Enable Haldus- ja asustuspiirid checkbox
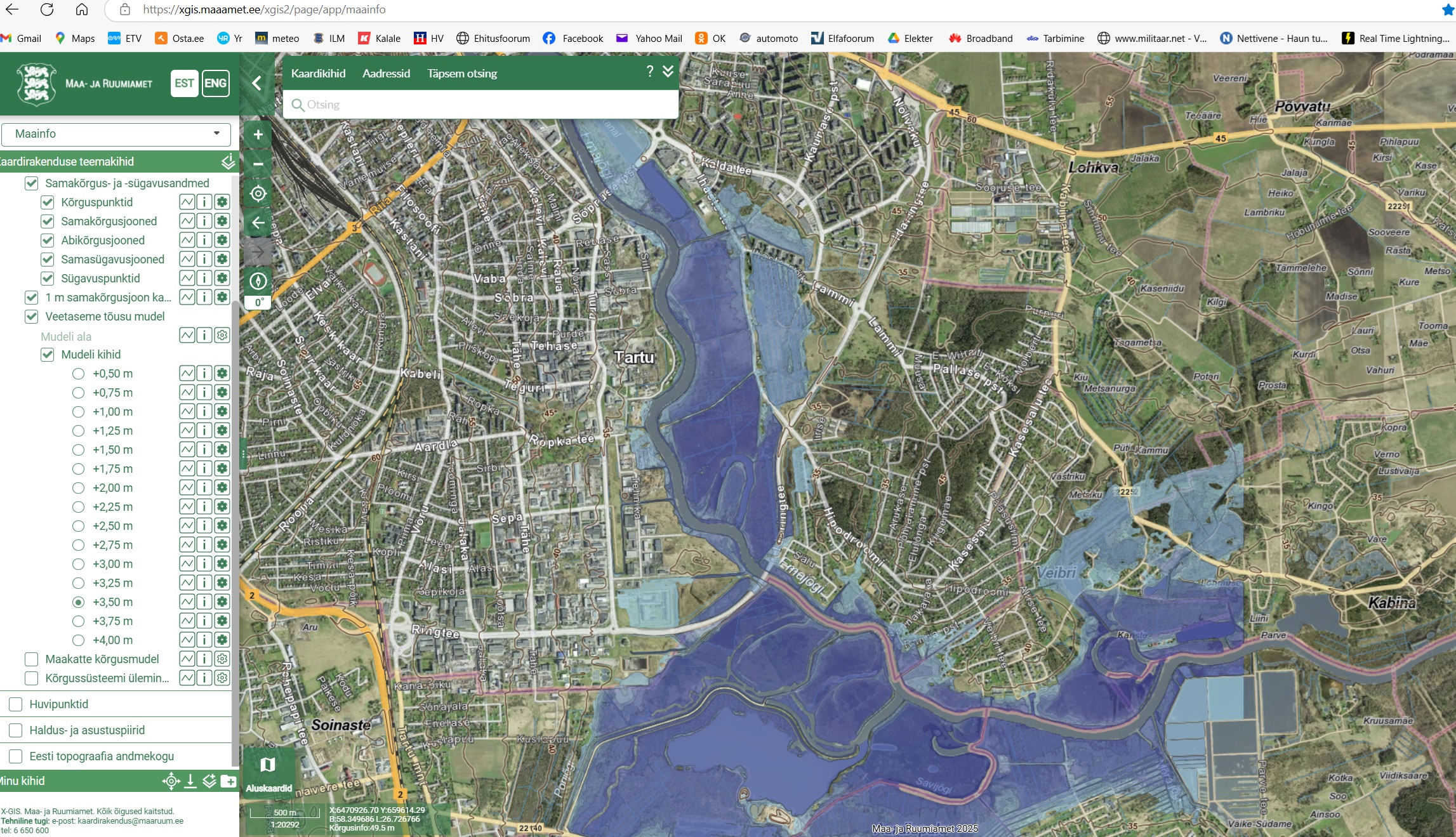This screenshot has height=837, width=1456. (x=16, y=730)
